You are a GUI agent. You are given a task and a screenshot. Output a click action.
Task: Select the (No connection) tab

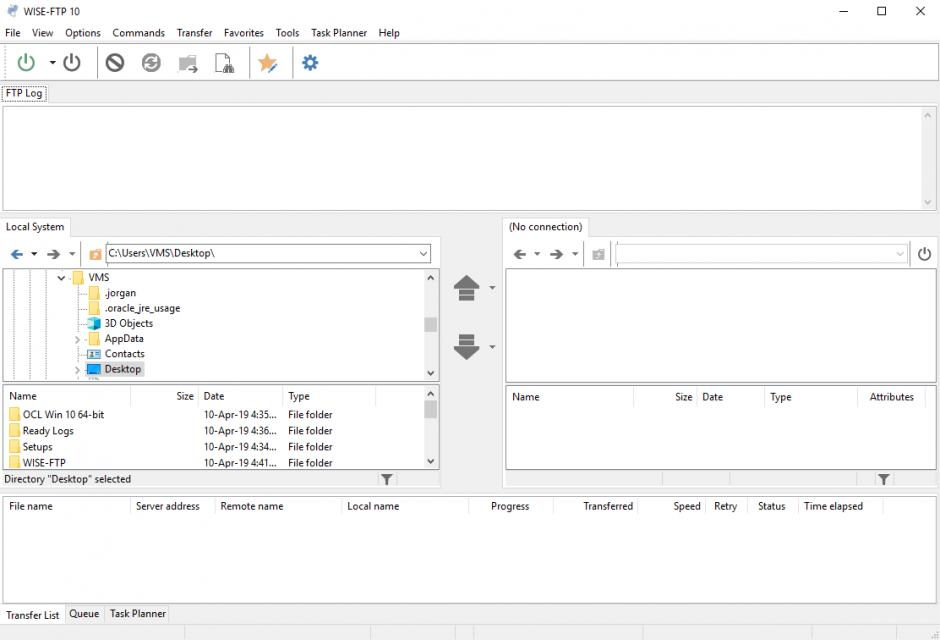[x=546, y=227]
